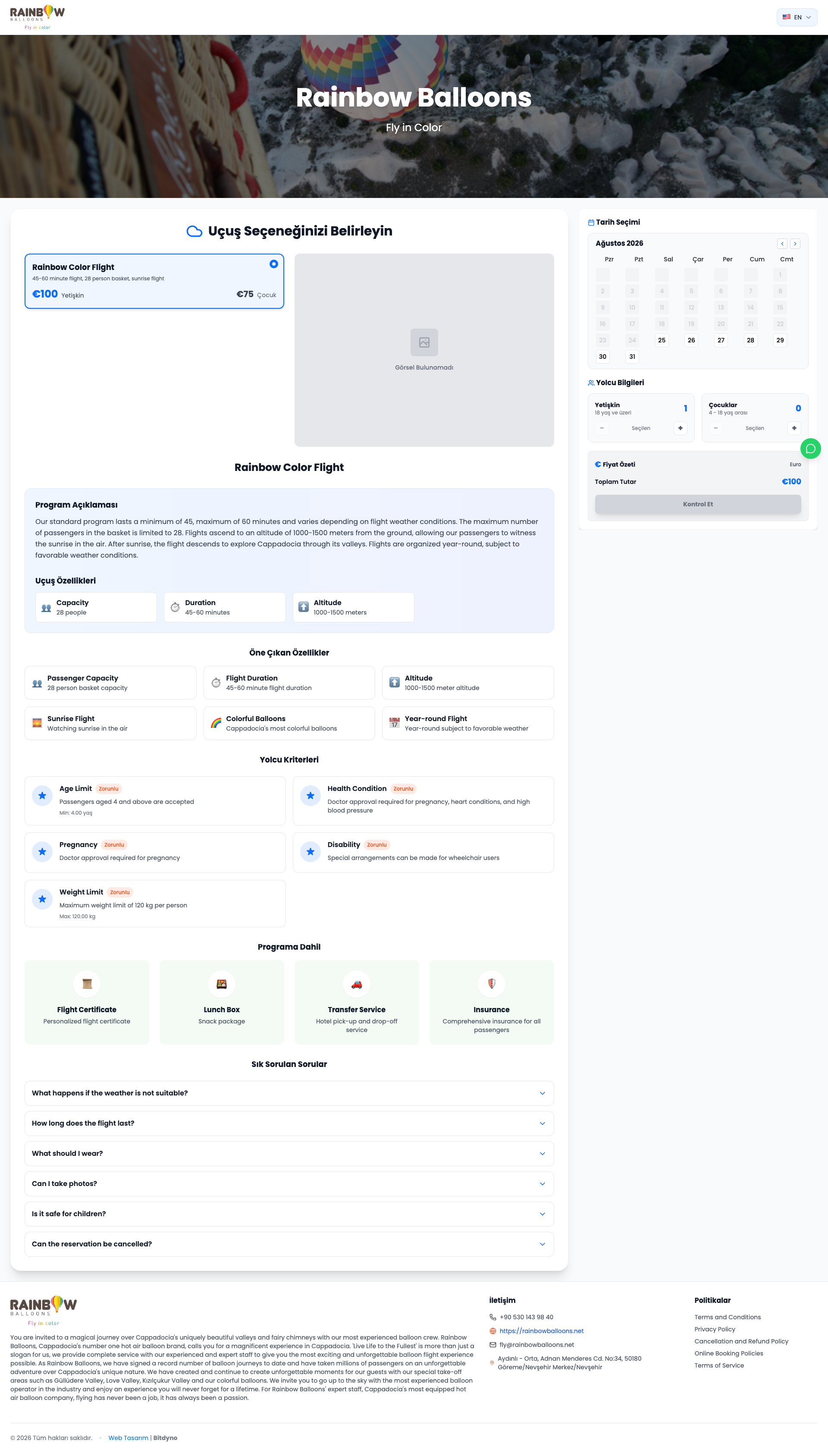The height and width of the screenshot is (1456, 828).
Task: Go to previous month in calendar
Action: point(783,243)
